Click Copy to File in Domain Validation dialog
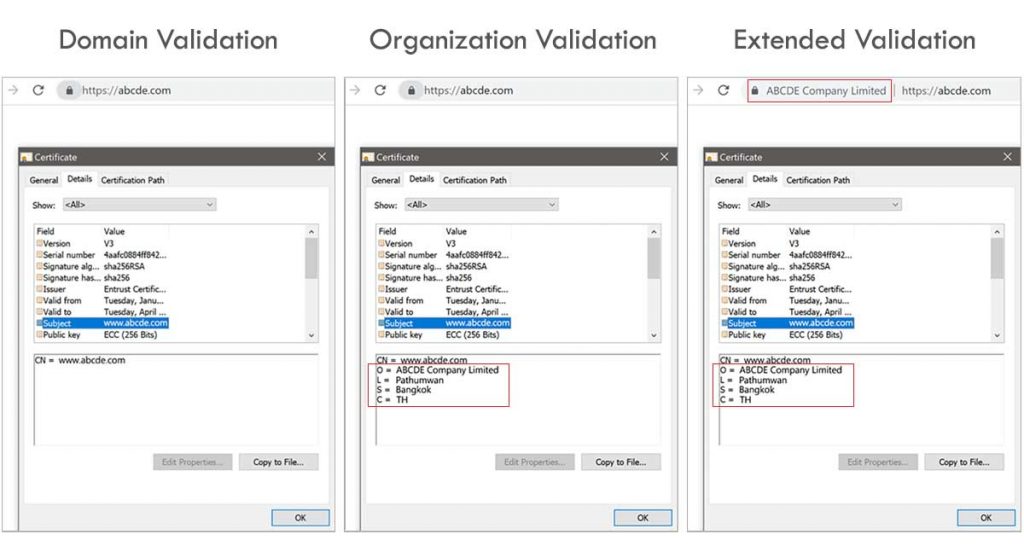Screen dimensions: 1024x546 coord(279,462)
